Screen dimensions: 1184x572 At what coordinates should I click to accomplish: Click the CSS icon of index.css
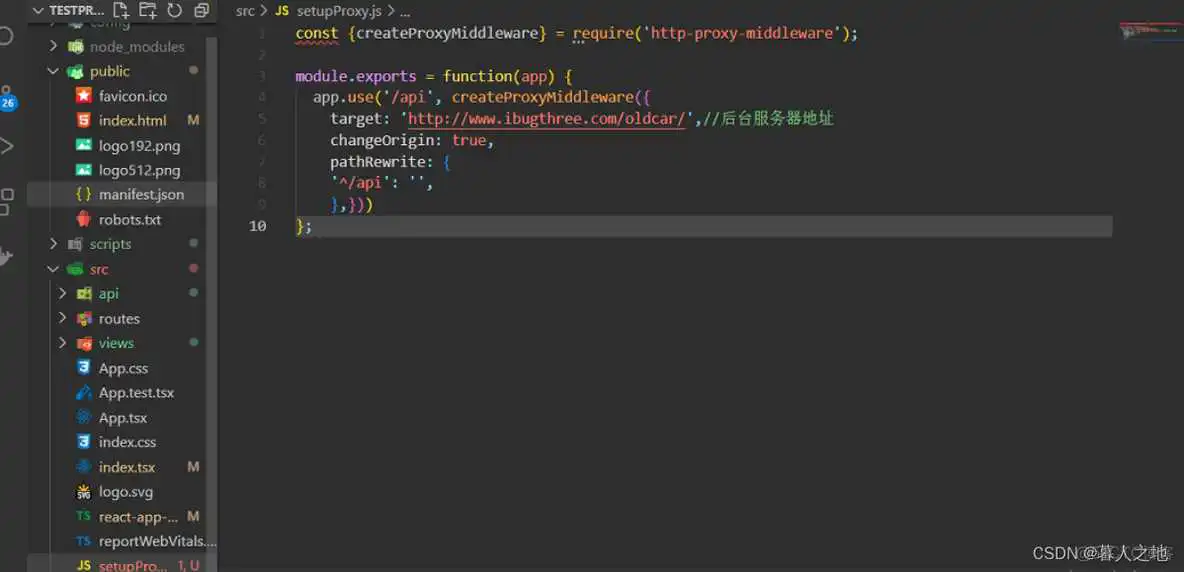84,441
